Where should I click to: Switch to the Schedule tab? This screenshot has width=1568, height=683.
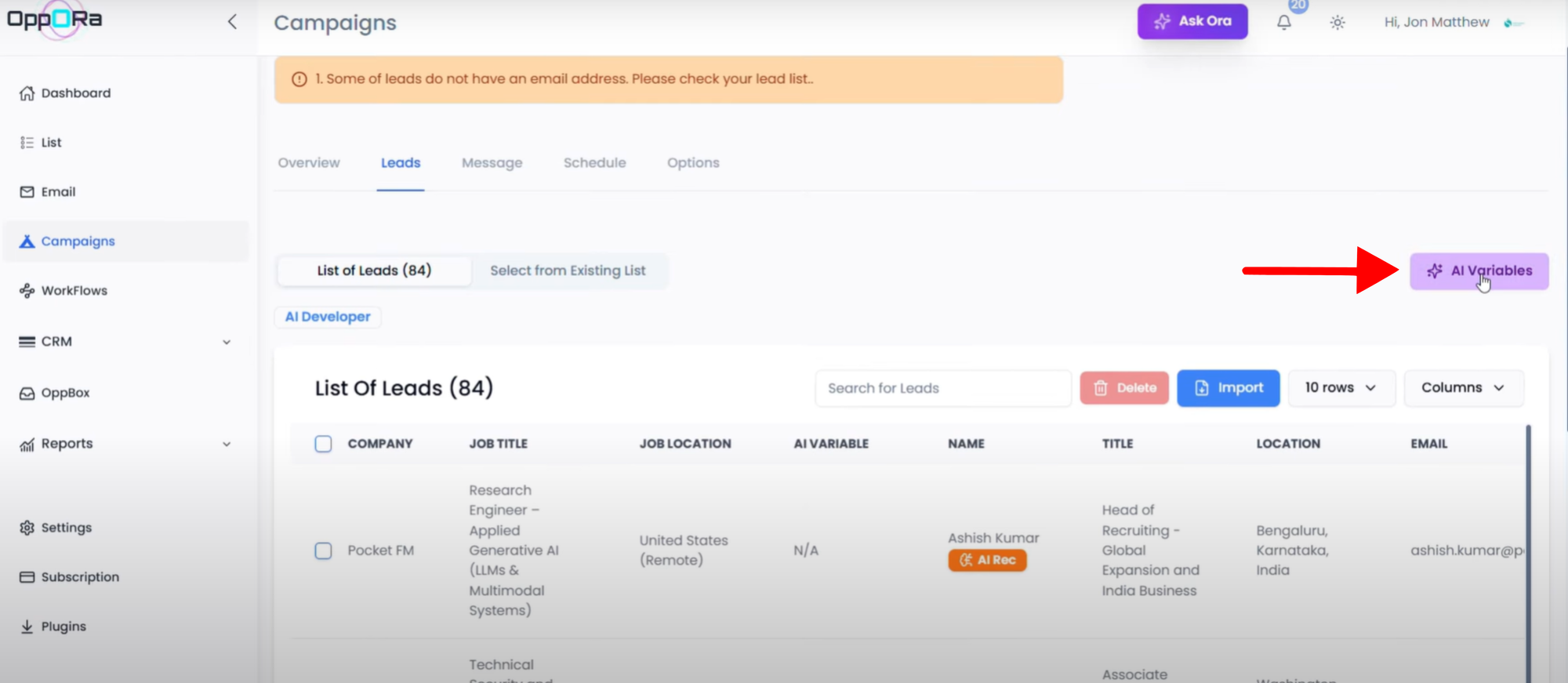[x=594, y=163]
